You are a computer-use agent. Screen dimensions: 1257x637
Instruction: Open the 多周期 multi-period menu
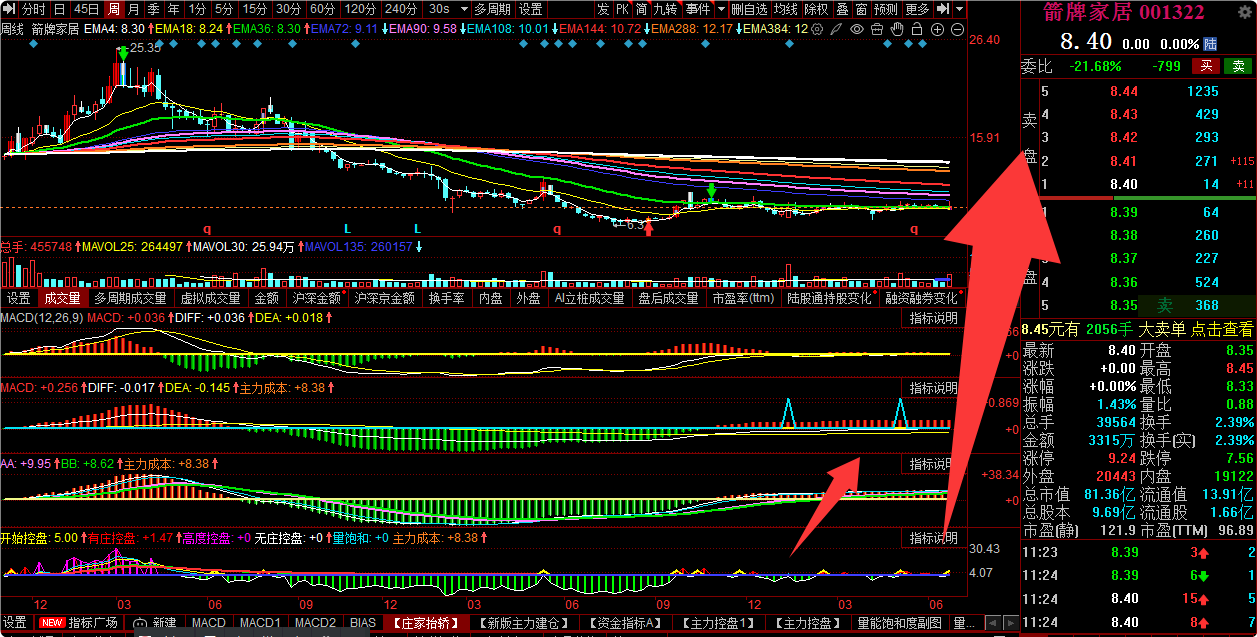click(x=492, y=9)
